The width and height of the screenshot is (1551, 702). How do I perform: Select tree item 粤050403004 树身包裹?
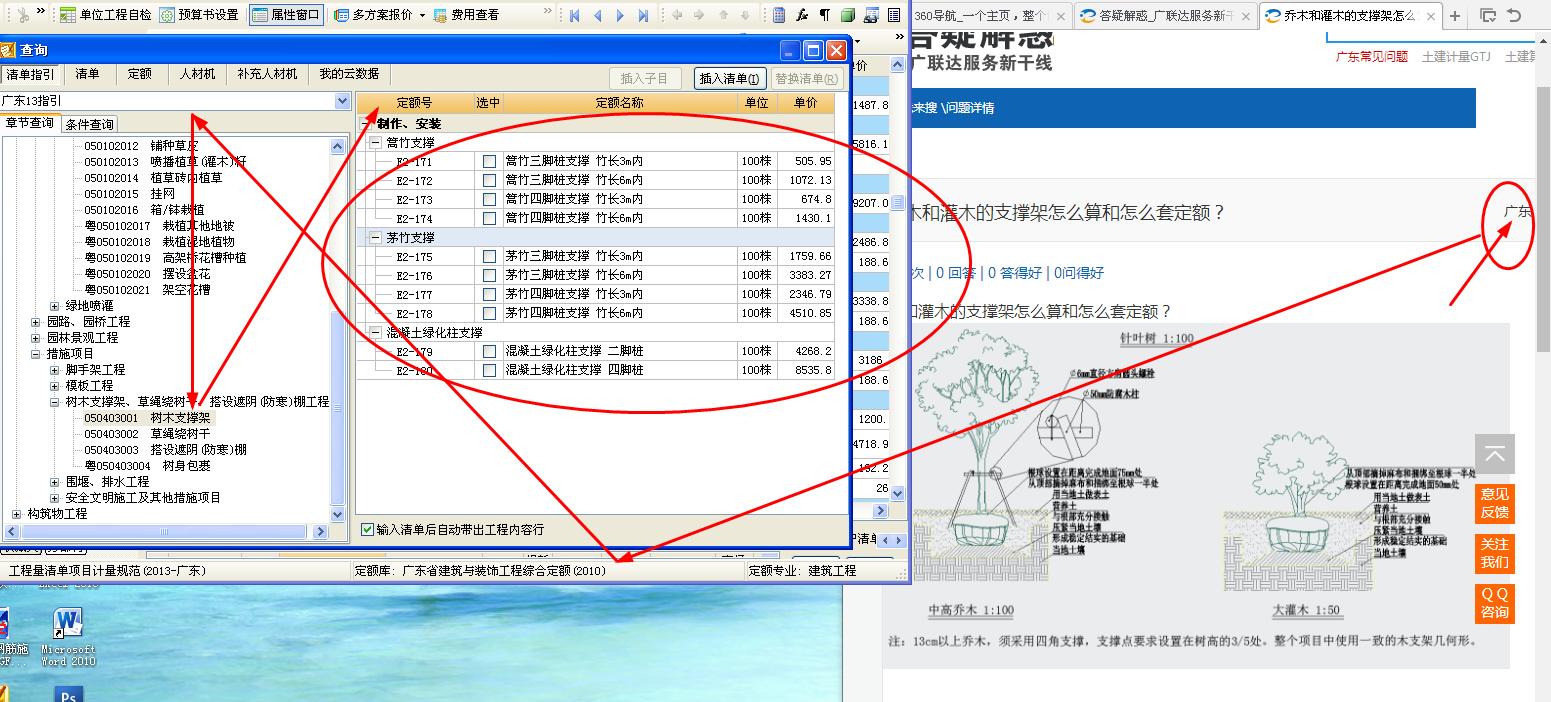click(147, 466)
